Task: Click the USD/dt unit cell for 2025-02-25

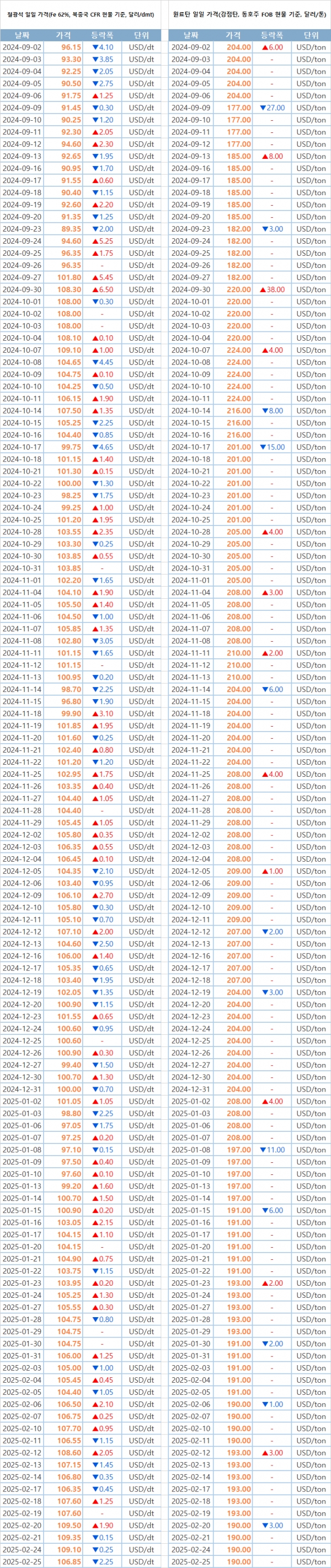Action: click(x=141, y=1561)
